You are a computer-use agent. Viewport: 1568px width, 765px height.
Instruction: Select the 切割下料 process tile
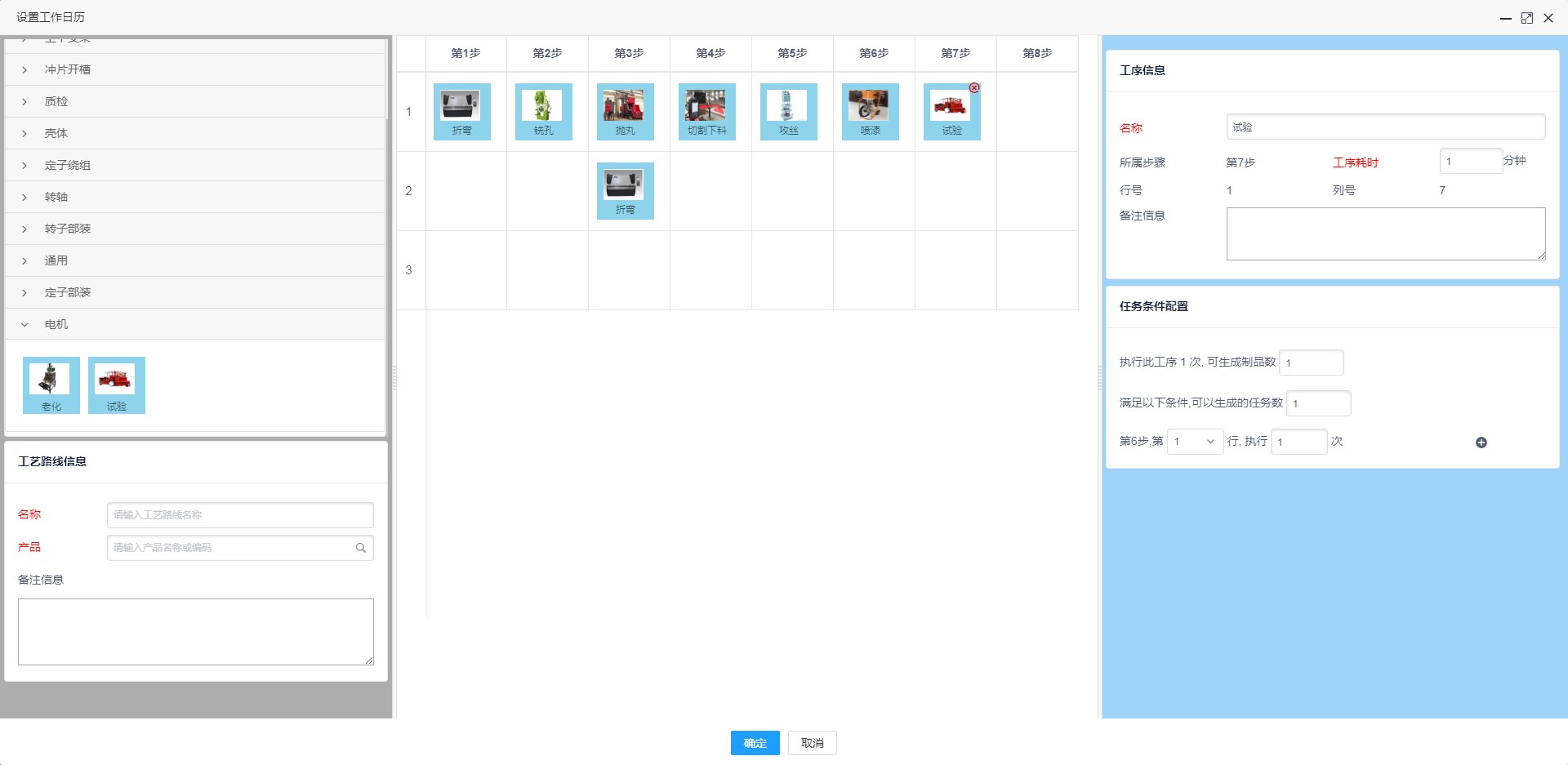(x=706, y=112)
